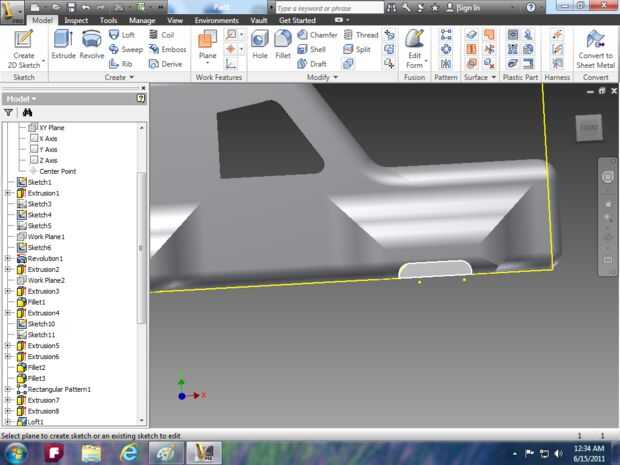Viewport: 620px width, 465px height.
Task: Expand the Extrusion5 tree node
Action: point(8,346)
